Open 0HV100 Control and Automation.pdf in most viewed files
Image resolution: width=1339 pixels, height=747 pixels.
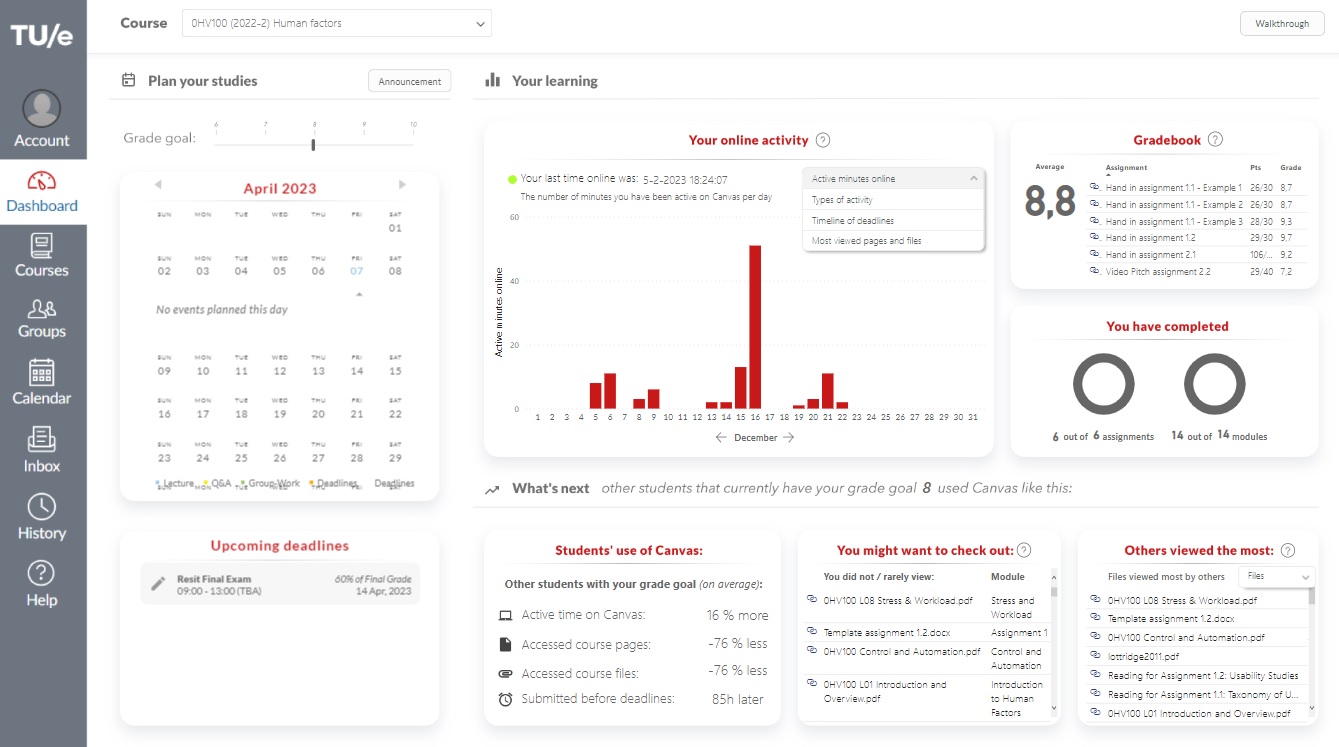pos(1186,638)
